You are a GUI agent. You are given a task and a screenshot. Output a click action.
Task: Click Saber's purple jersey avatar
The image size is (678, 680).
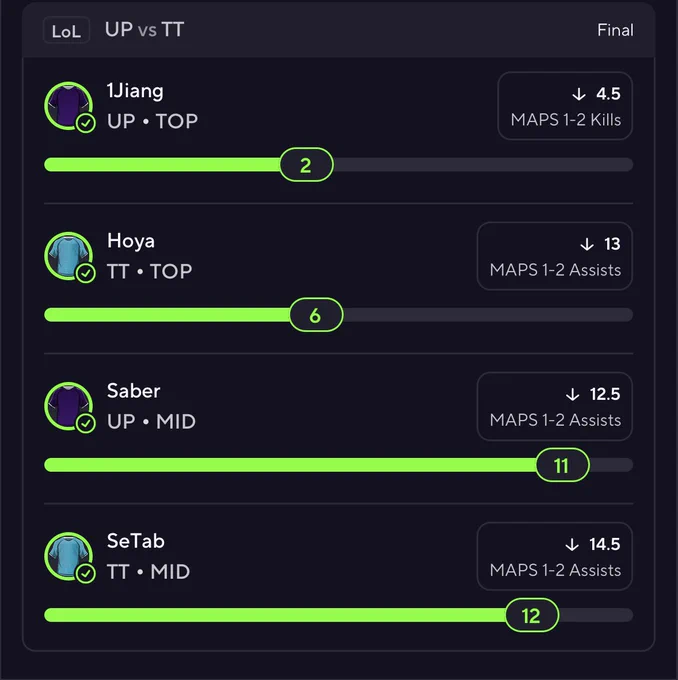[68, 406]
